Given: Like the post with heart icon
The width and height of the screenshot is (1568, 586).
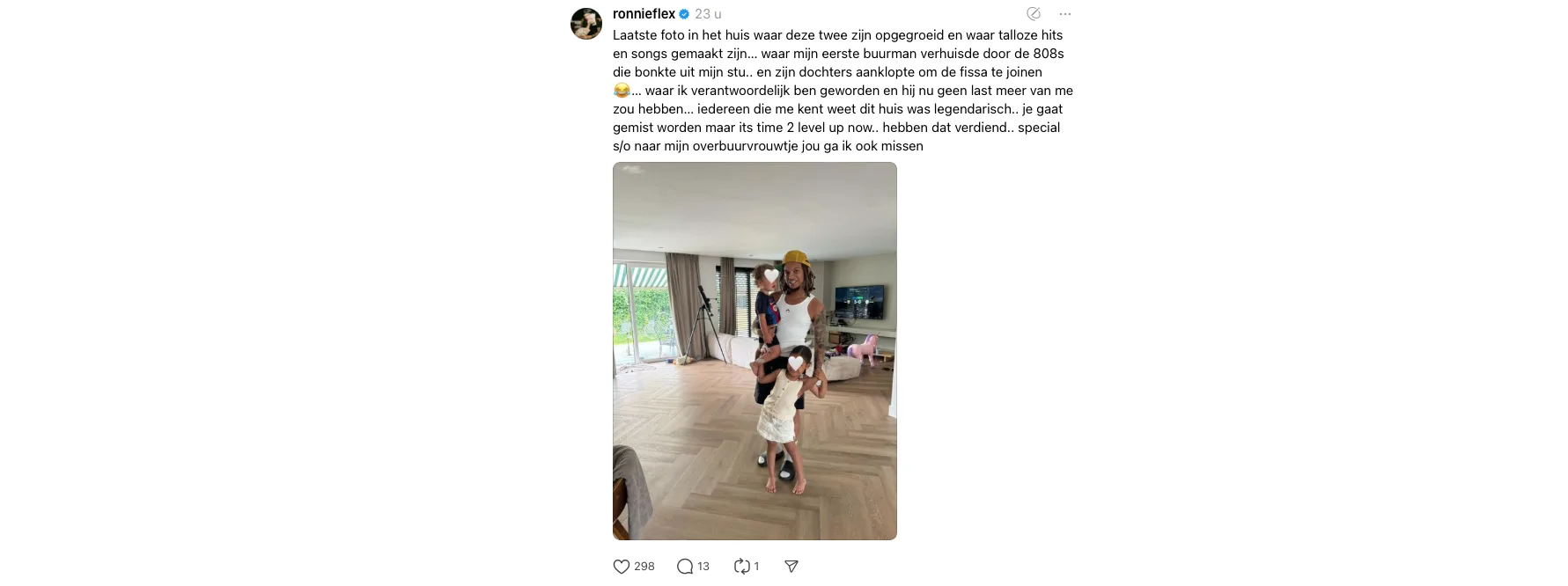Looking at the screenshot, I should tap(622, 567).
